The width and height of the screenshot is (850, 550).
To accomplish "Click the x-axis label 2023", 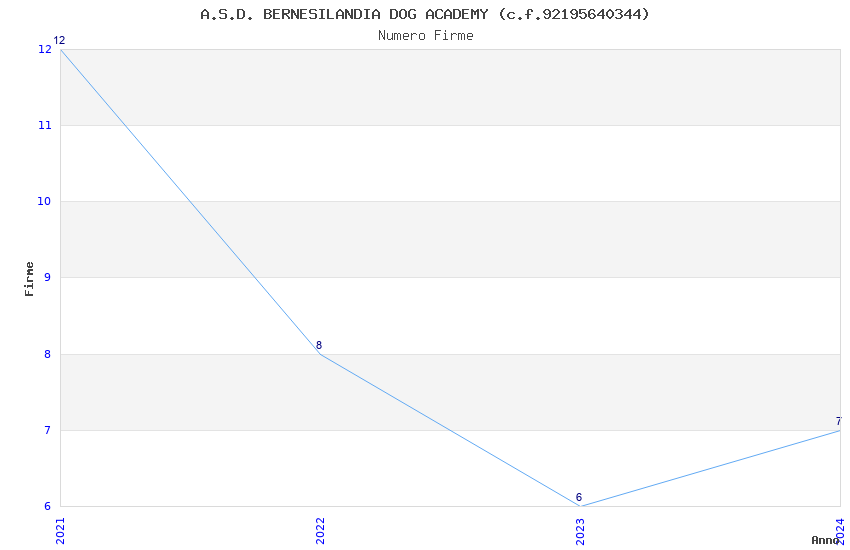I will (x=580, y=531).
